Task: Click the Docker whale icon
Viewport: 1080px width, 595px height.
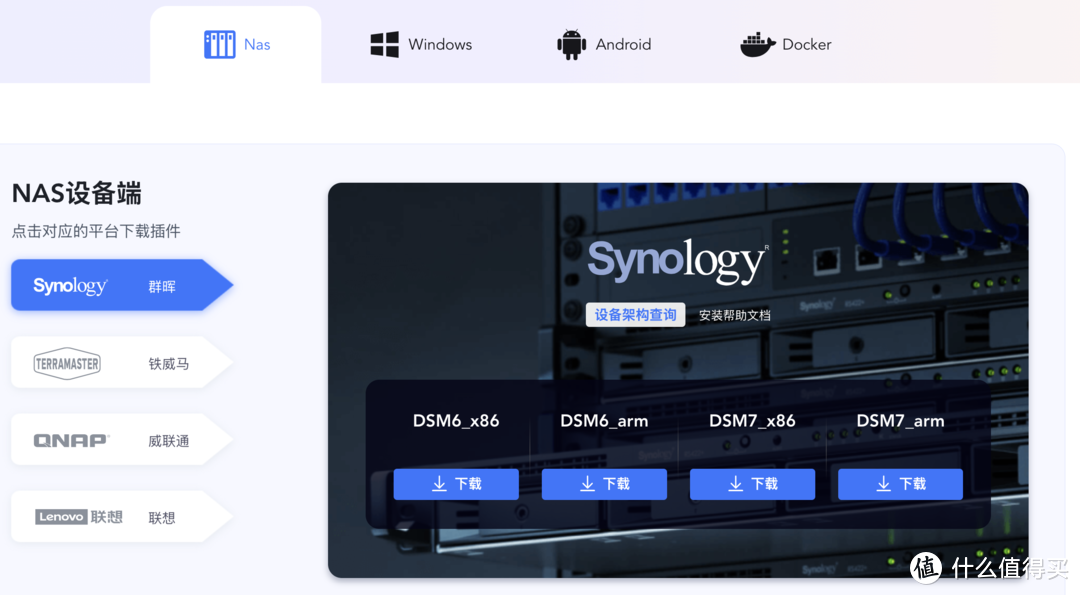Action: point(758,45)
